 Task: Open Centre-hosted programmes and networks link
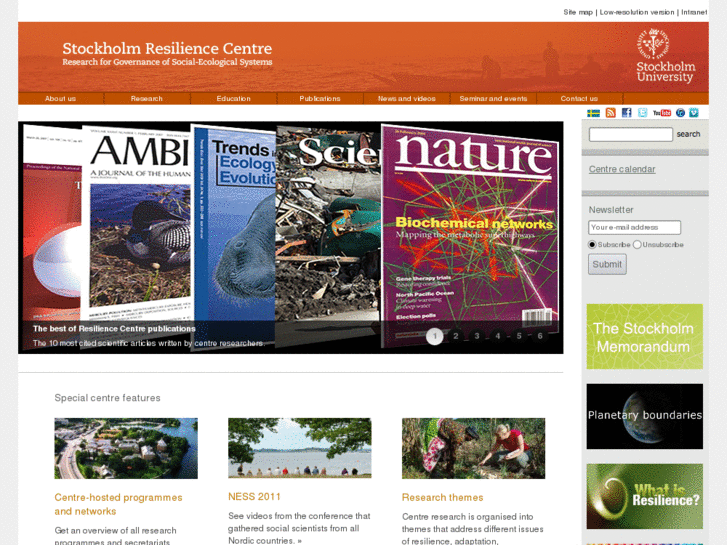[118, 504]
